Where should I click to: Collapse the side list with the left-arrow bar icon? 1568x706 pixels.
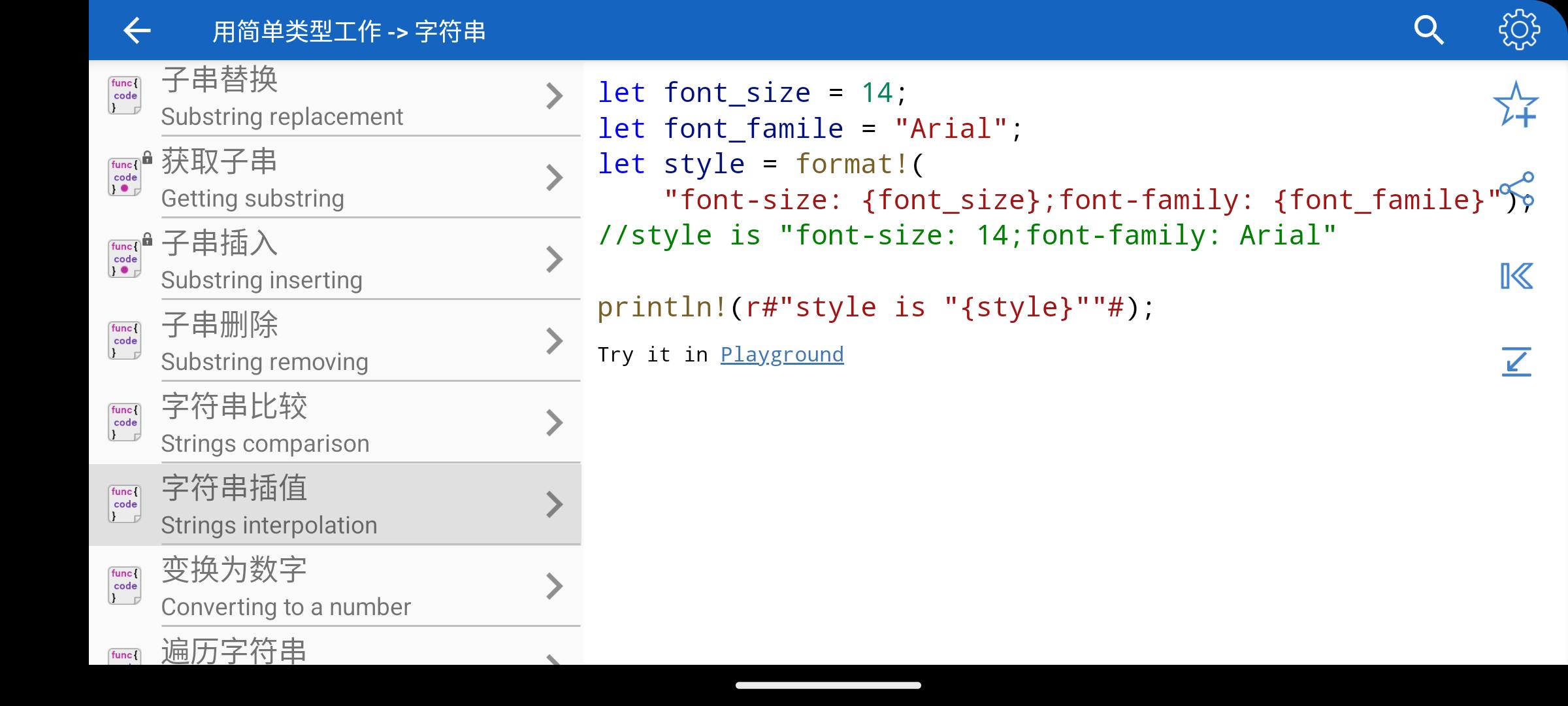pos(1516,276)
